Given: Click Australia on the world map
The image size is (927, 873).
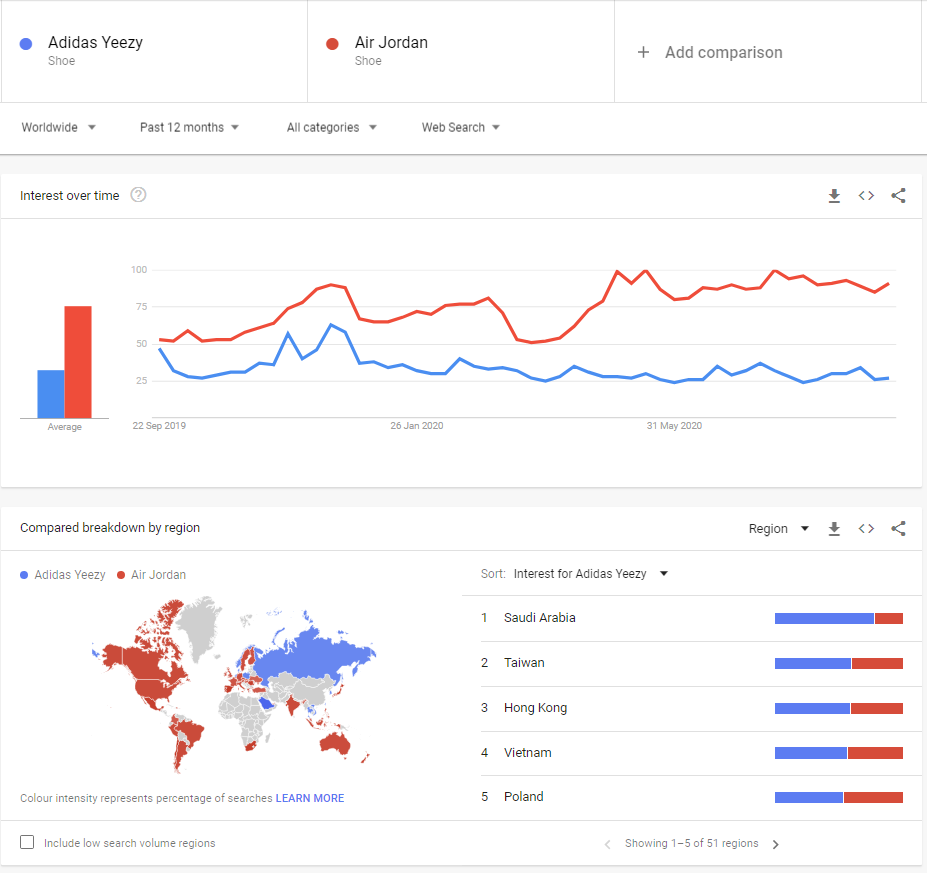Looking at the screenshot, I should (x=335, y=742).
